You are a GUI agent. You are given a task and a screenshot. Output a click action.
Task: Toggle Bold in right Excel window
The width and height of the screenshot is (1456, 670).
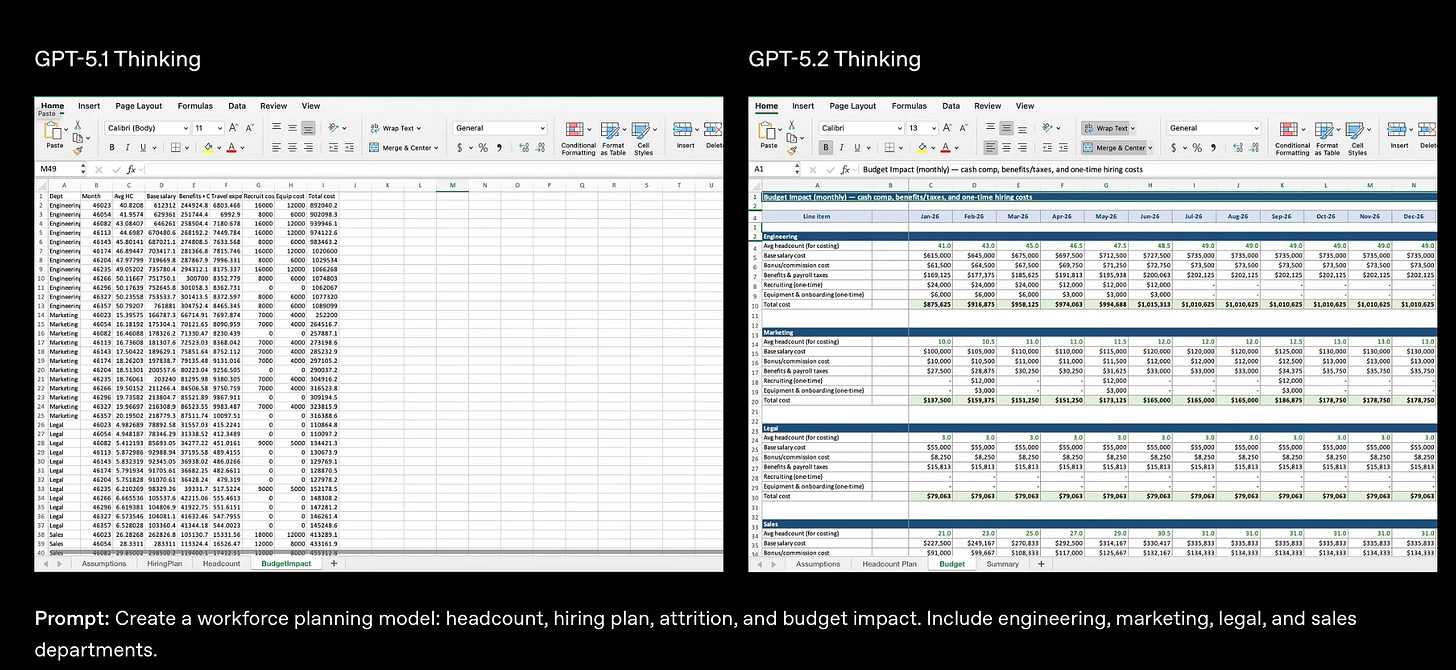coord(826,148)
